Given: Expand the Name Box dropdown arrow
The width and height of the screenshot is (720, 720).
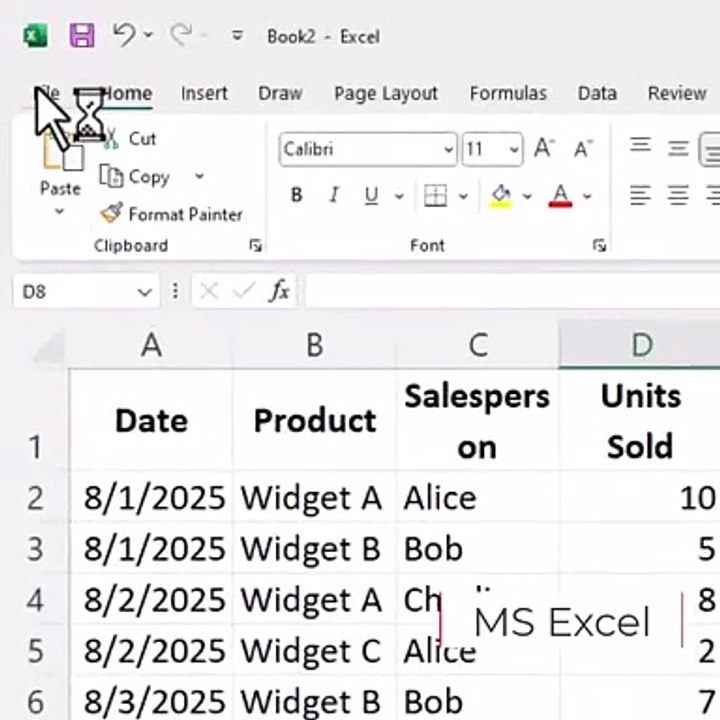Looking at the screenshot, I should (x=145, y=292).
